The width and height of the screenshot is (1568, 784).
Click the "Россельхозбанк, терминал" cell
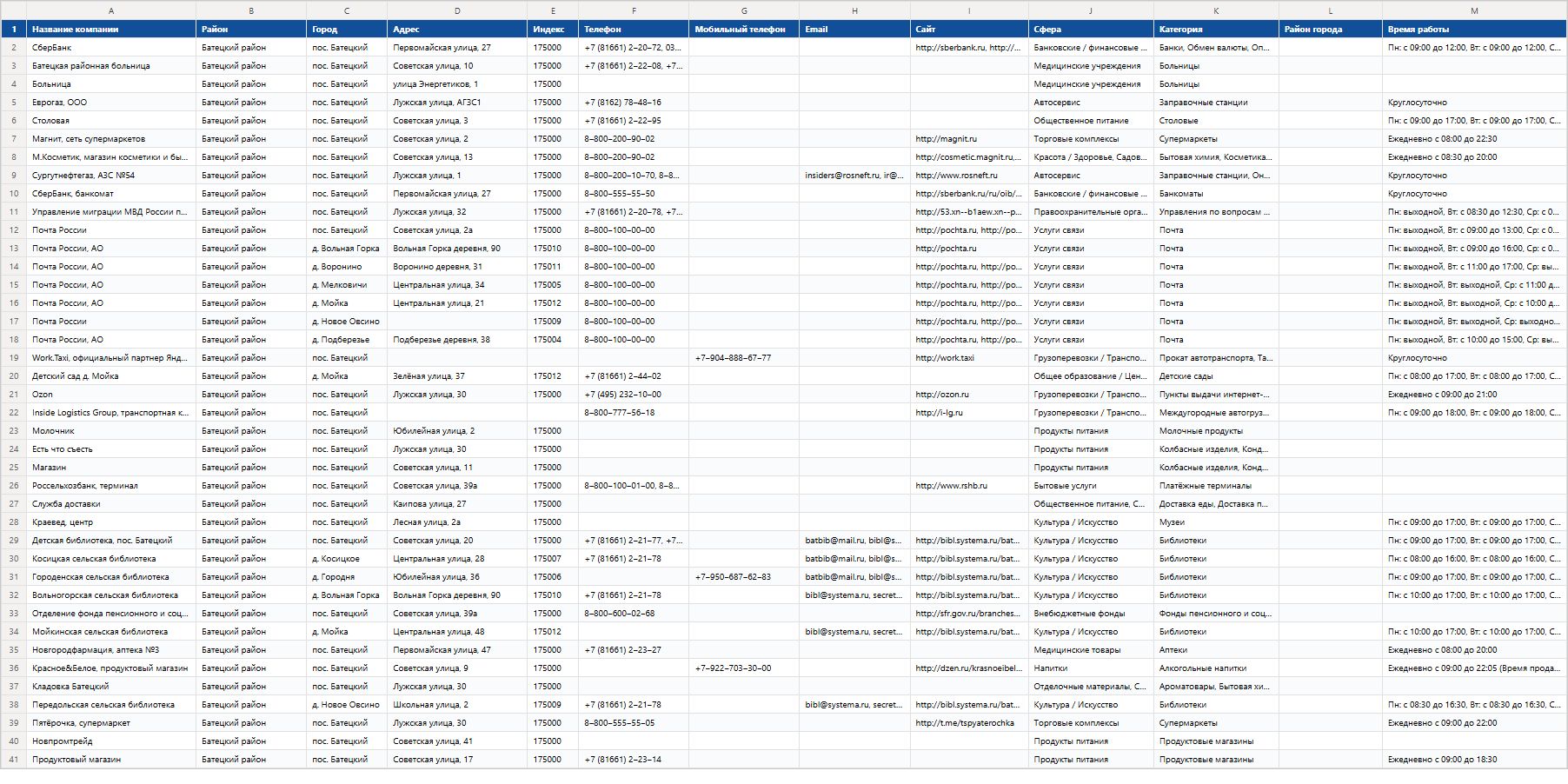tap(111, 486)
